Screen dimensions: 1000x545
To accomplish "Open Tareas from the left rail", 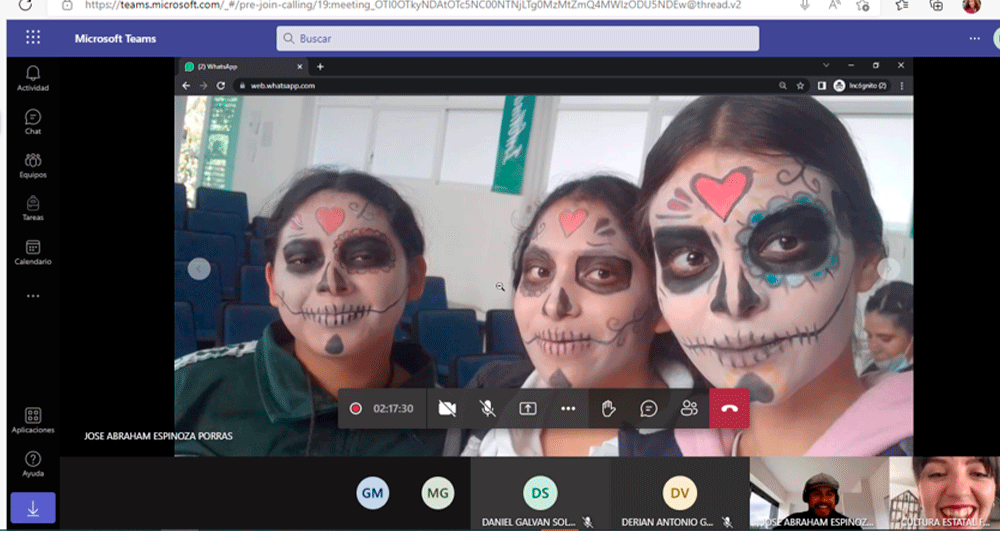I will coord(32,207).
